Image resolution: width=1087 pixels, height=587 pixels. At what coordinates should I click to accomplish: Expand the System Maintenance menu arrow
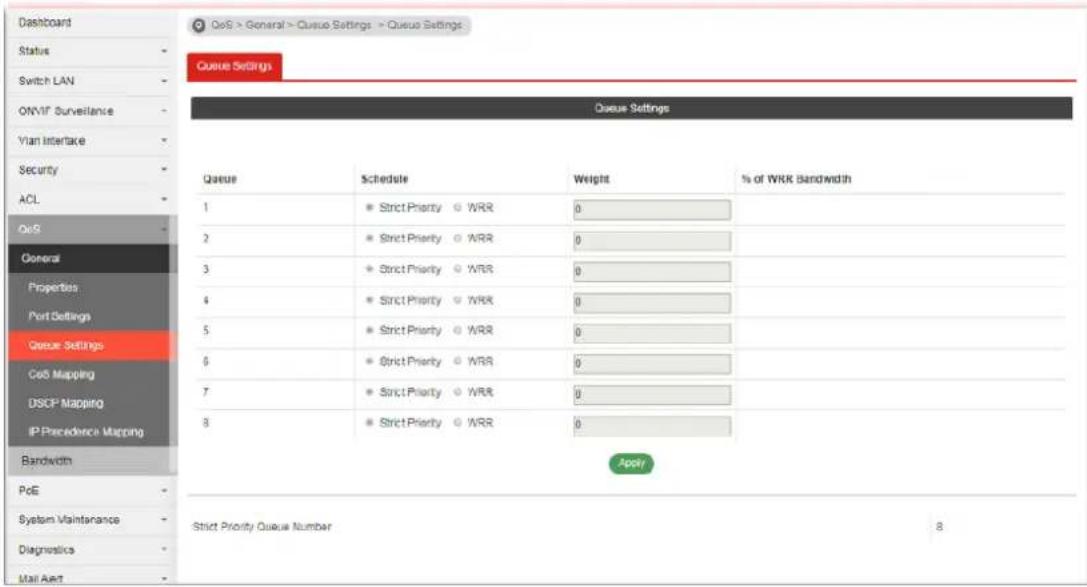(164, 520)
